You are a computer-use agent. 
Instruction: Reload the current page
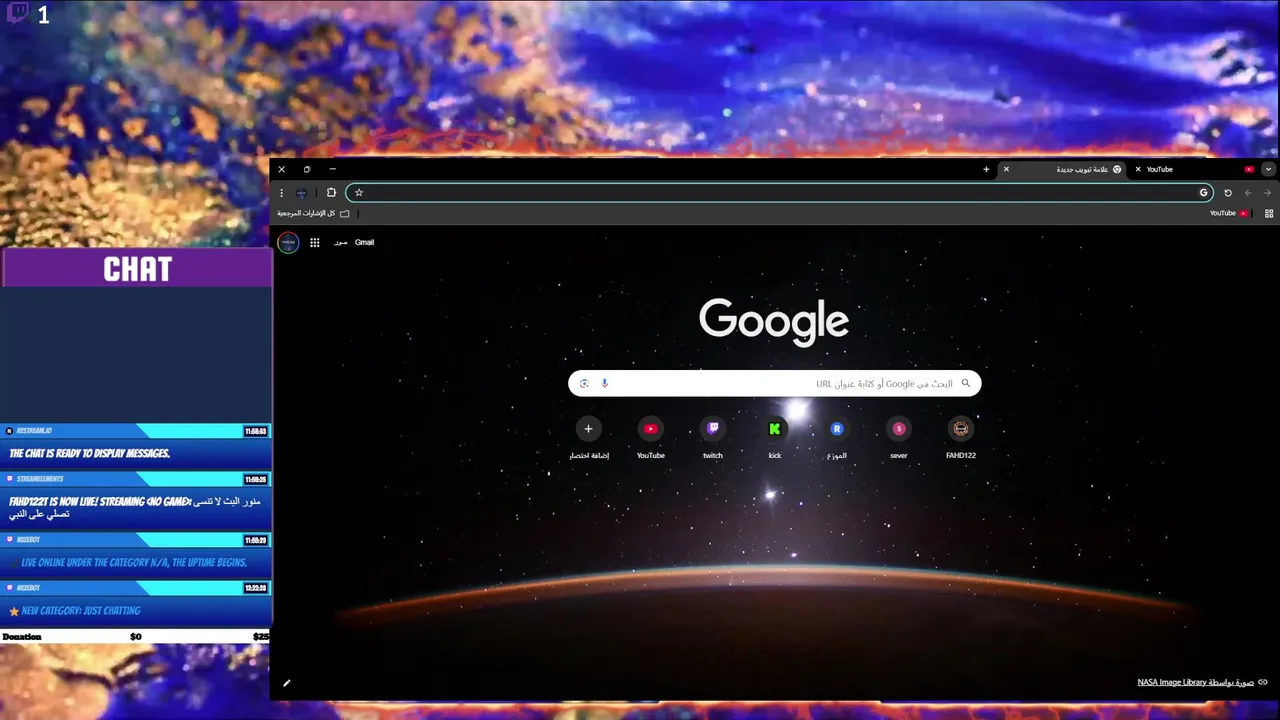click(x=1228, y=193)
